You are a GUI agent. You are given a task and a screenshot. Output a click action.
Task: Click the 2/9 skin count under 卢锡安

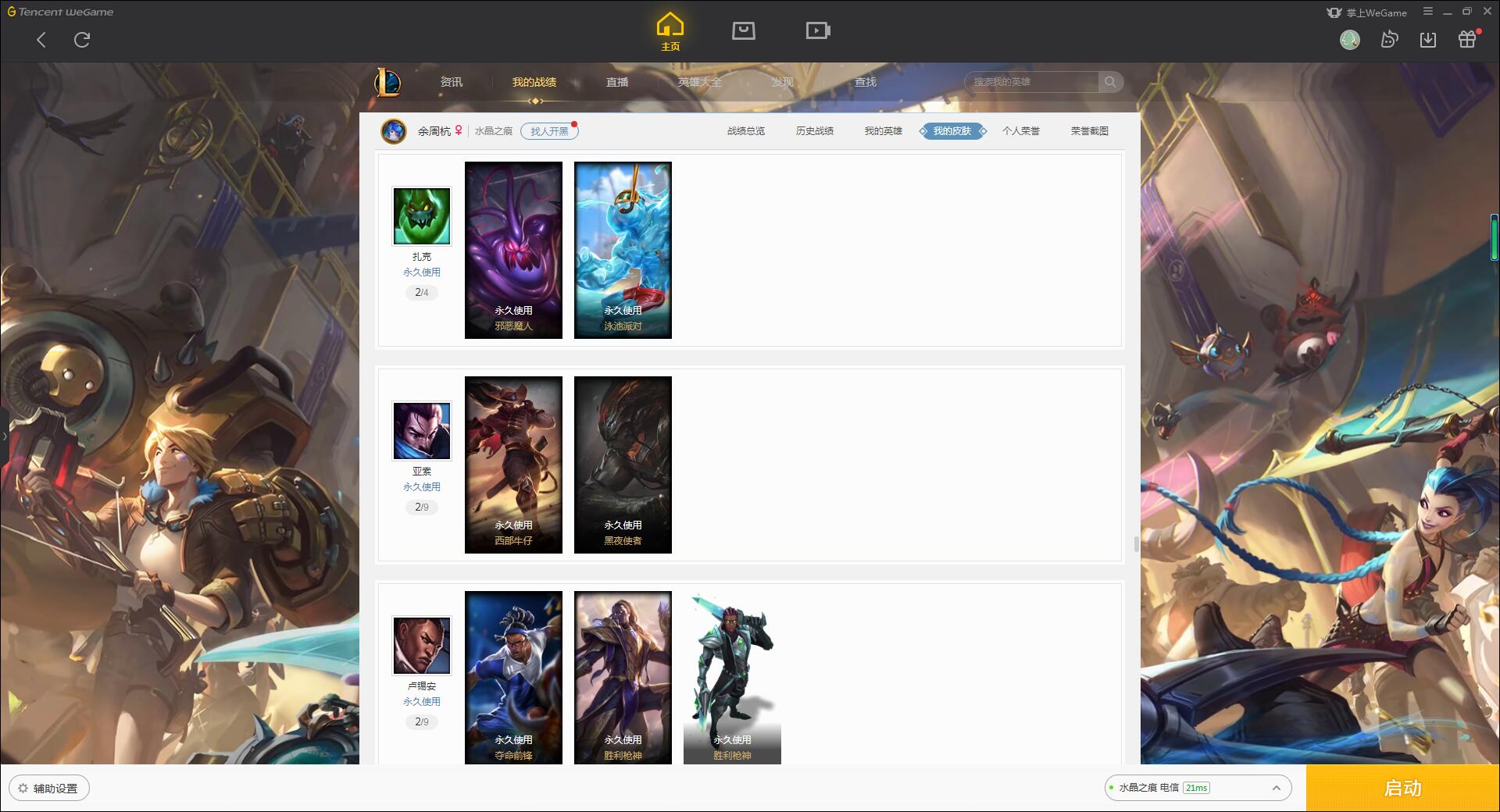[x=422, y=722]
